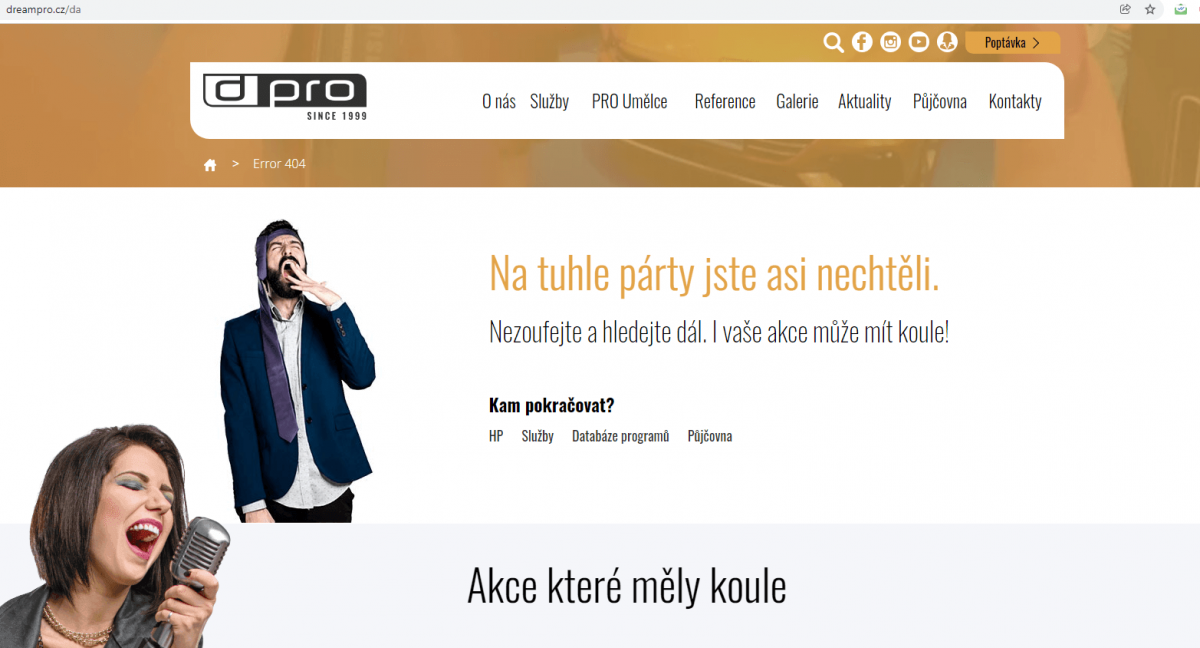This screenshot has width=1200, height=648.
Task: Open the Půjčovna navigation item
Action: coord(940,101)
